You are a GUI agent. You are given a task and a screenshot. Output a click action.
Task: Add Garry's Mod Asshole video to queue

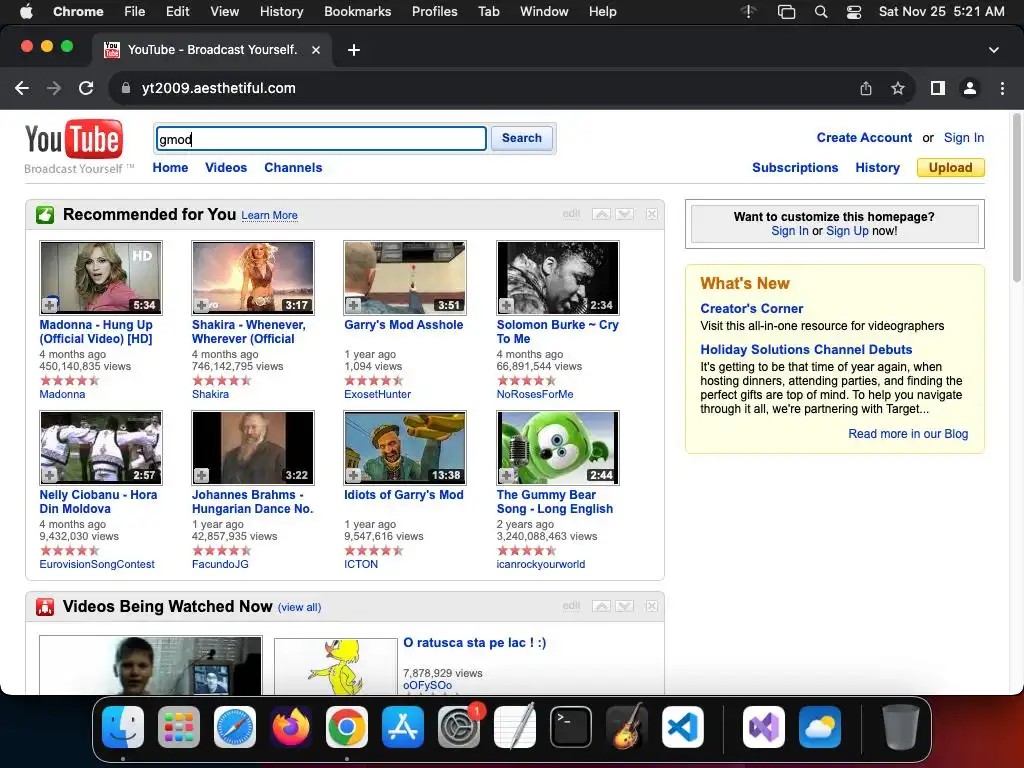(x=354, y=305)
